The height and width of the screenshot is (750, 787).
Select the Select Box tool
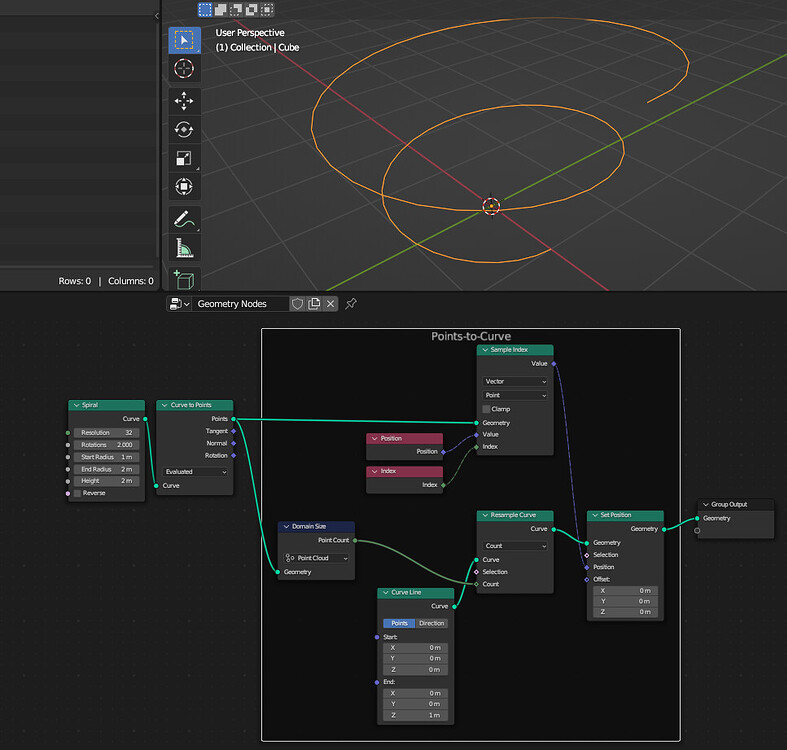[184, 40]
